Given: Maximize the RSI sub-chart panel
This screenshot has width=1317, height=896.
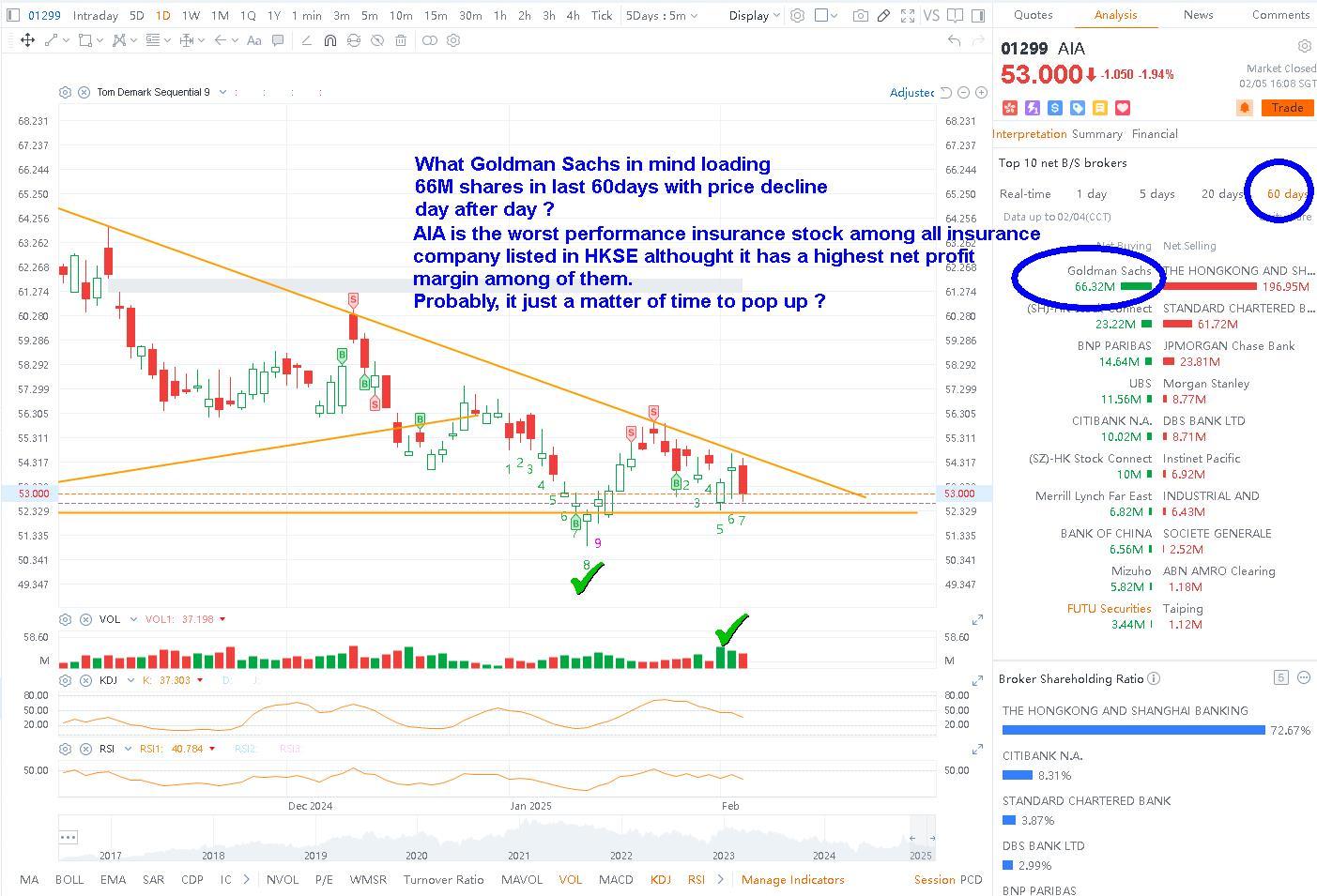Looking at the screenshot, I should (x=977, y=749).
